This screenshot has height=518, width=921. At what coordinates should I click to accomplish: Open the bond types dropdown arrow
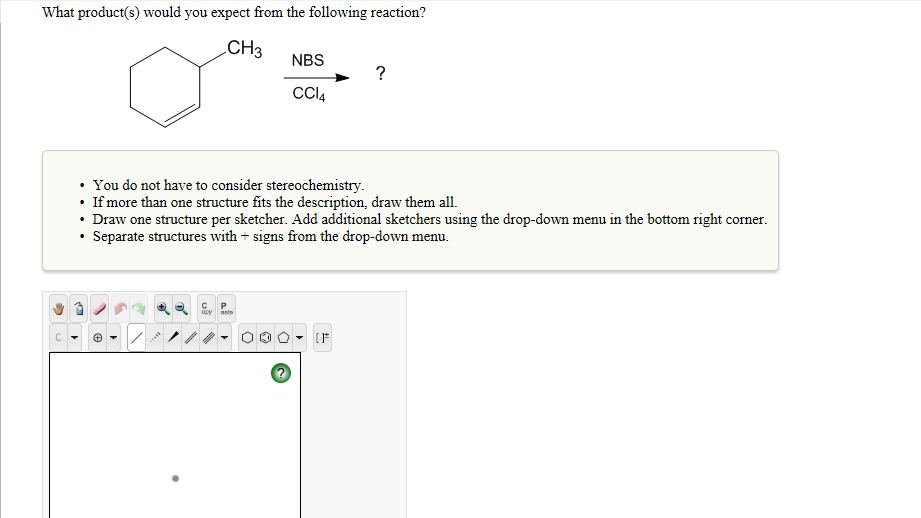(224, 338)
